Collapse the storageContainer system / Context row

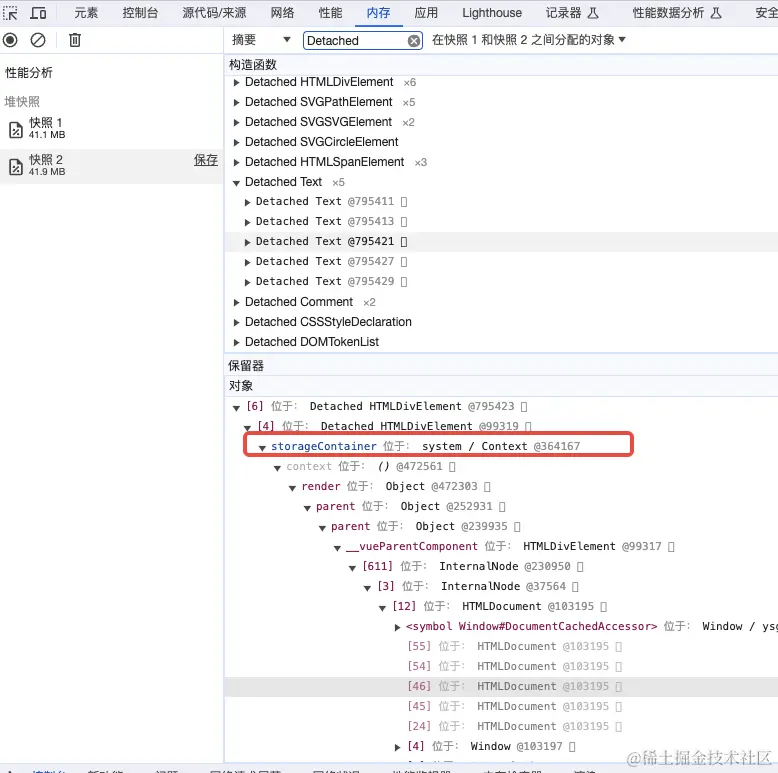262,448
